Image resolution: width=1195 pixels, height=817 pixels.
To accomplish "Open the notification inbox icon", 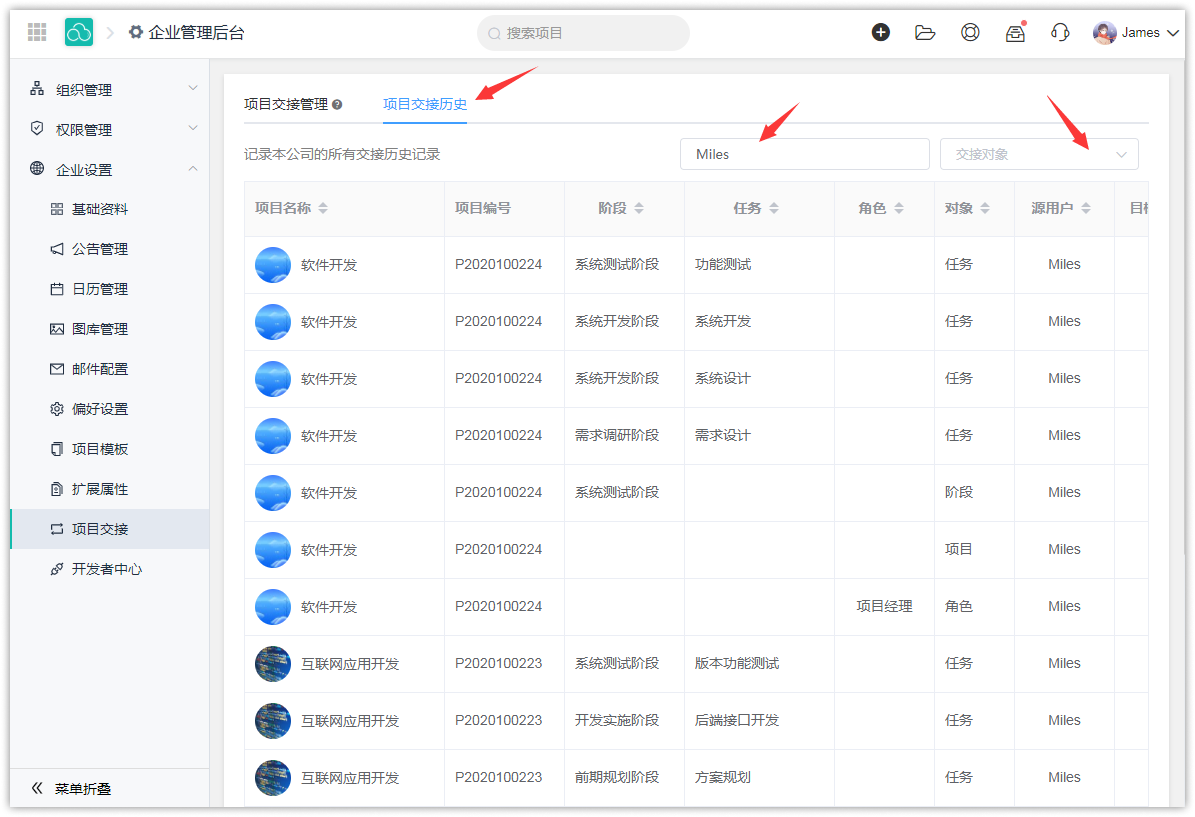I will (1015, 33).
